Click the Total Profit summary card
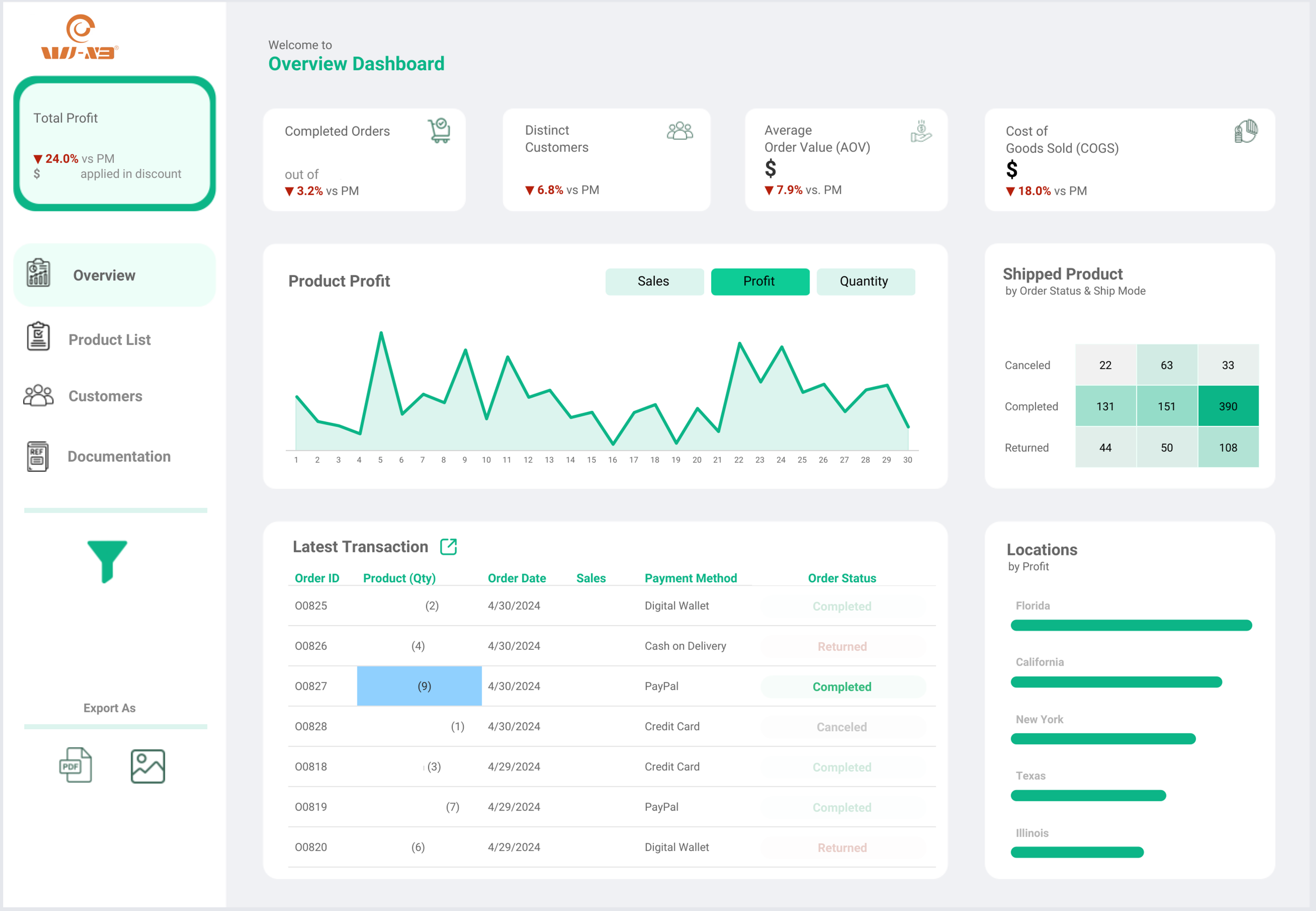 click(114, 143)
